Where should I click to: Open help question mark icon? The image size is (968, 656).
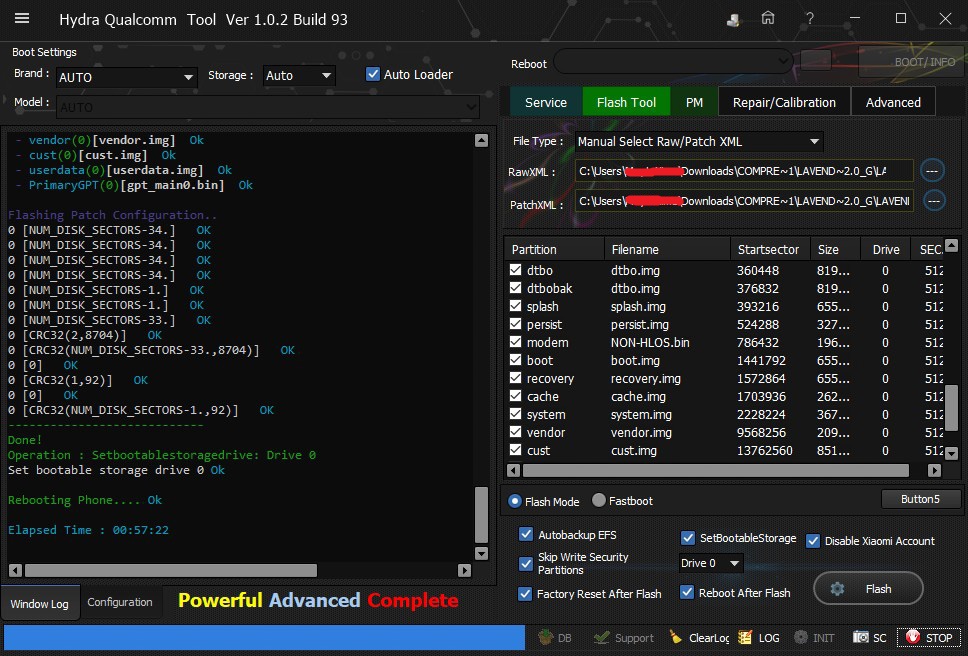(x=809, y=19)
